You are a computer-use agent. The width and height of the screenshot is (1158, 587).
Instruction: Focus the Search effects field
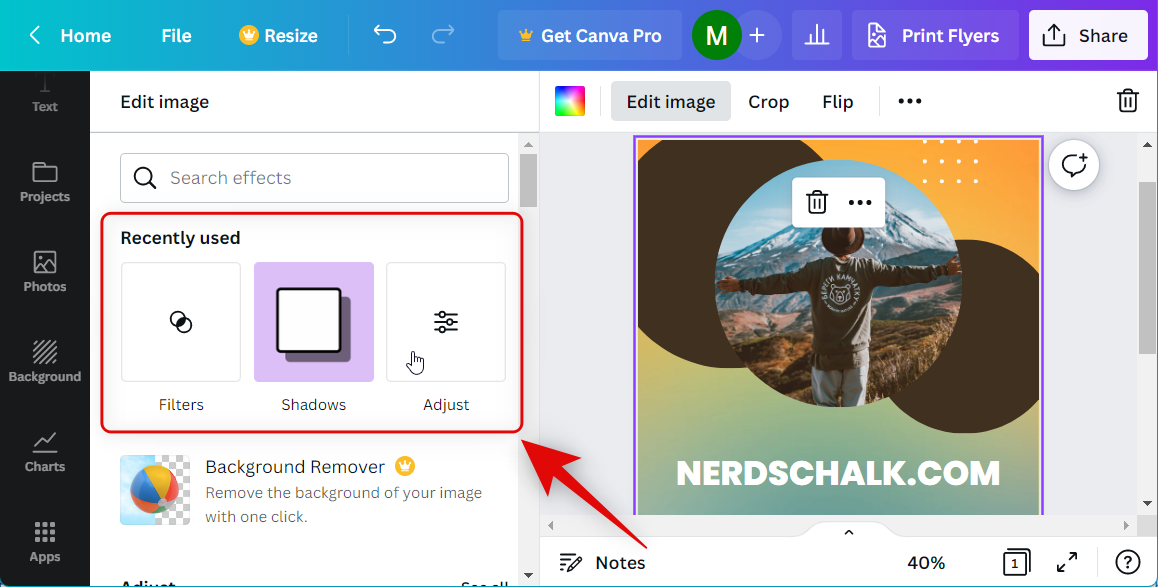[x=315, y=178]
